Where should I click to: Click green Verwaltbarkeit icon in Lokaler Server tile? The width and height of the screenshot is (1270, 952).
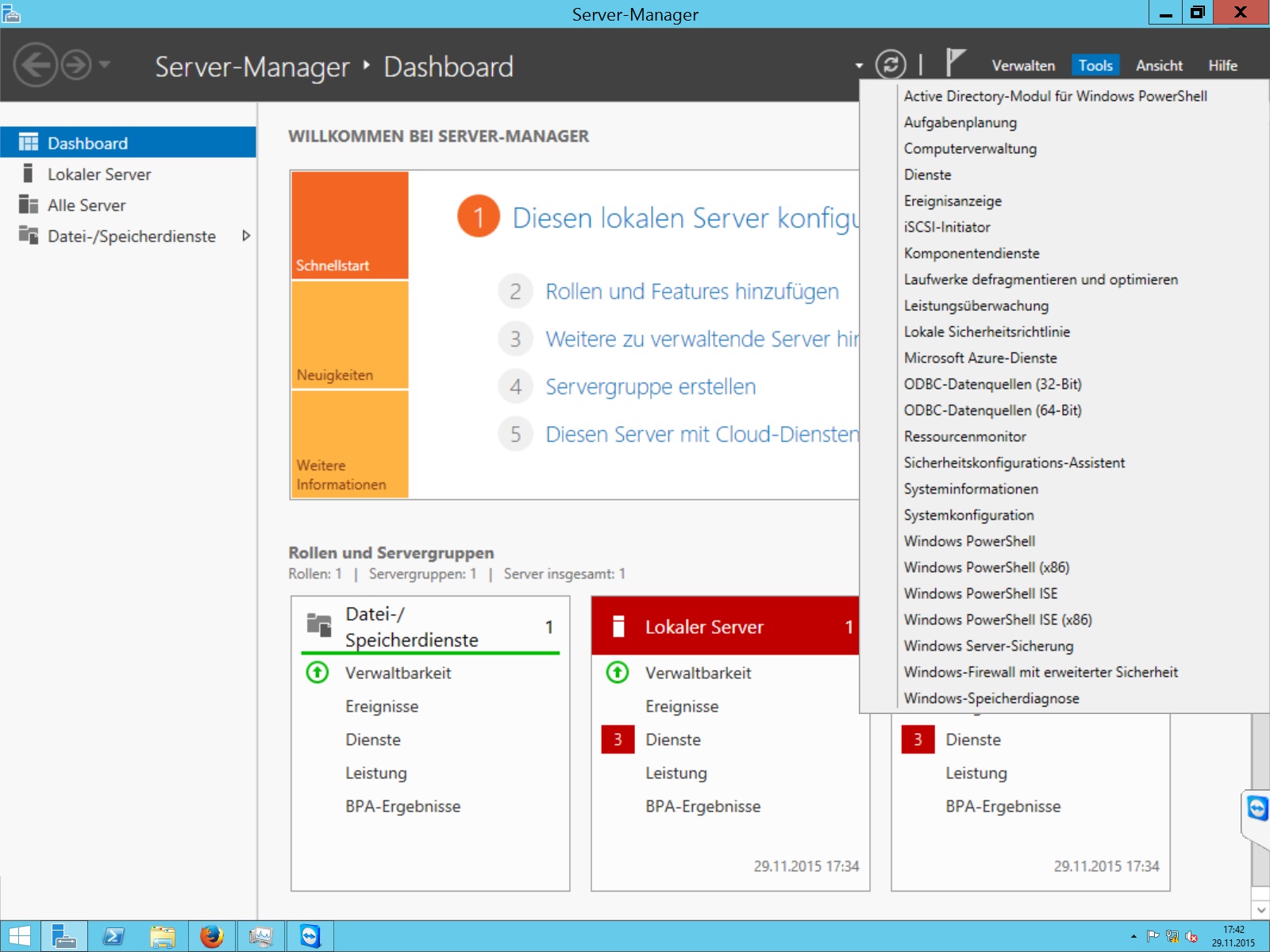[x=618, y=673]
